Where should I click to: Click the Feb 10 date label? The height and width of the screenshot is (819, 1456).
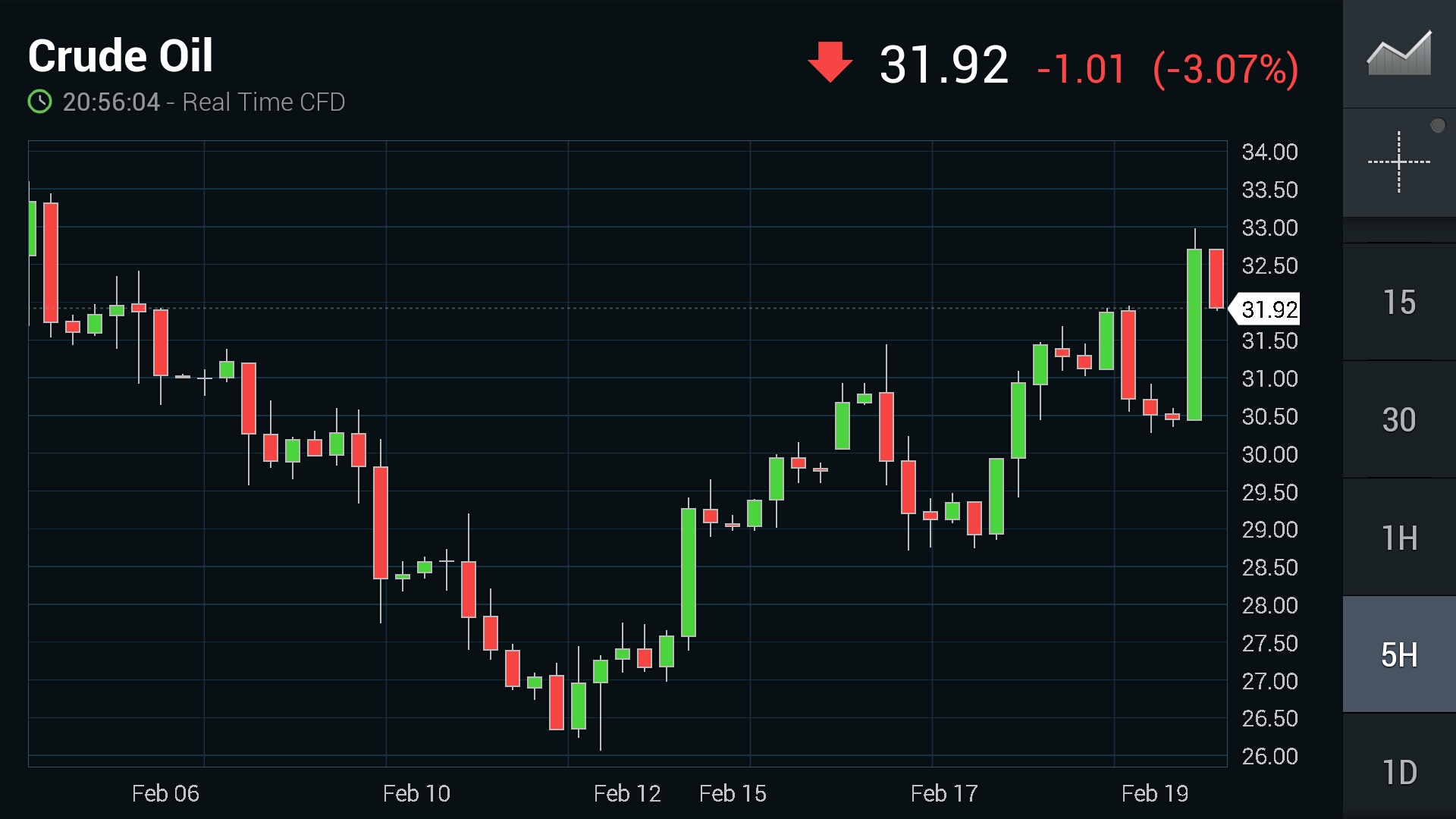pos(416,793)
